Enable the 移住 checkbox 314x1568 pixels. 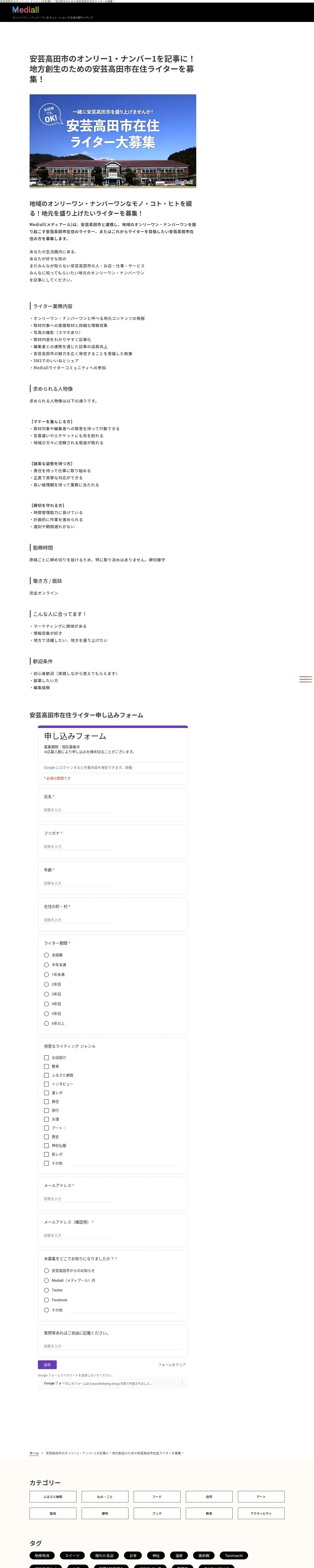[x=46, y=1102]
